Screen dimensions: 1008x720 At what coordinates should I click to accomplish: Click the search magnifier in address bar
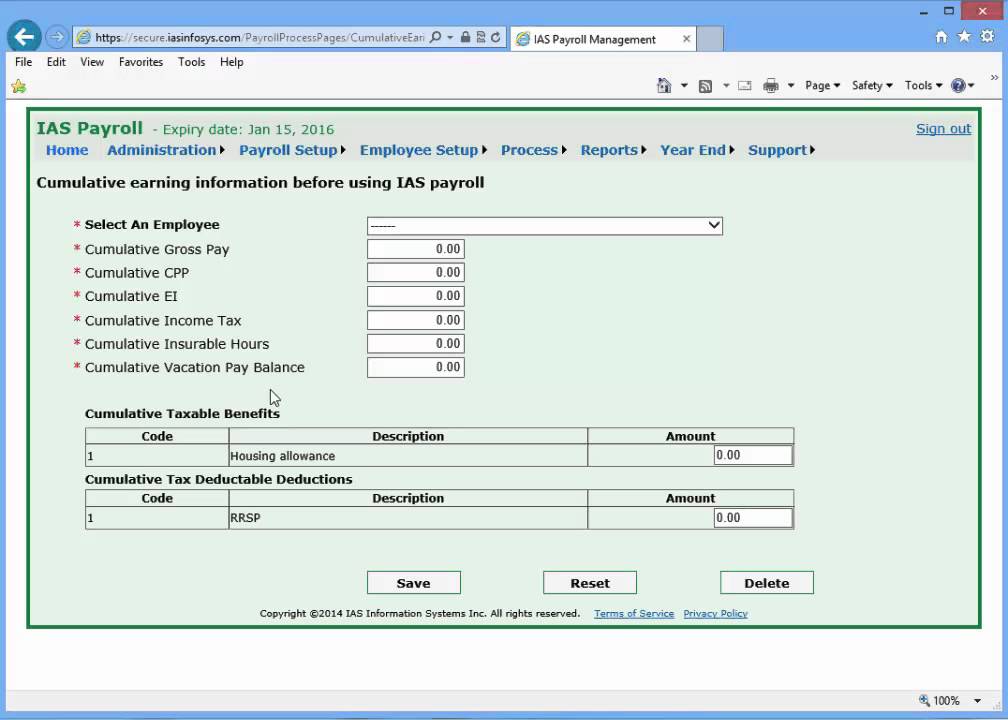(x=435, y=37)
